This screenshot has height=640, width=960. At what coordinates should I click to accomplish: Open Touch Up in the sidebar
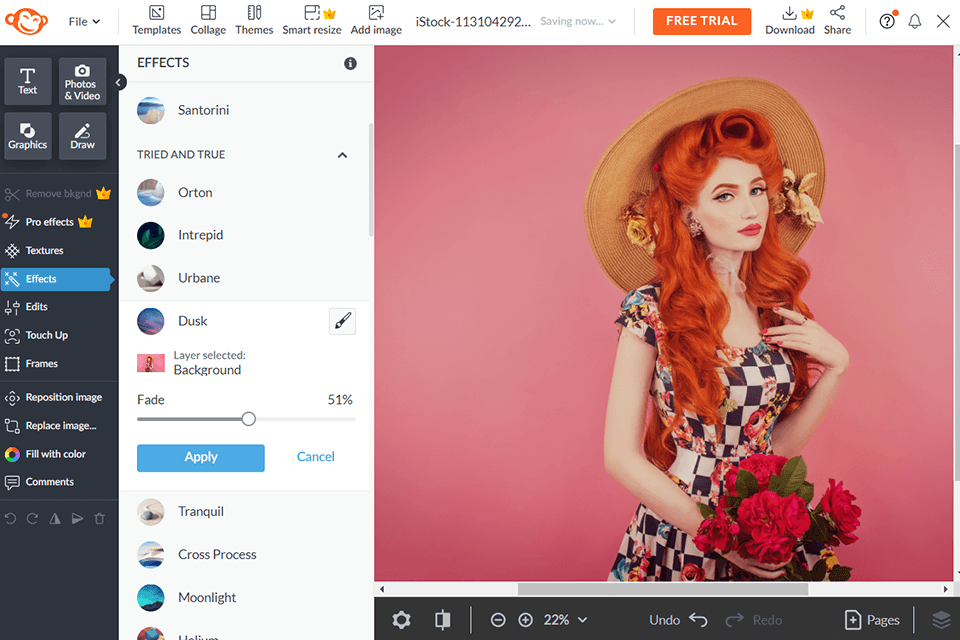[x=46, y=335]
